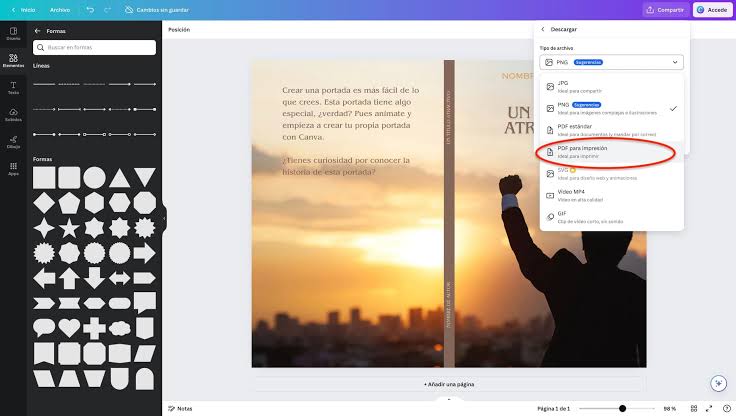Insert the diamond shape

(44, 203)
